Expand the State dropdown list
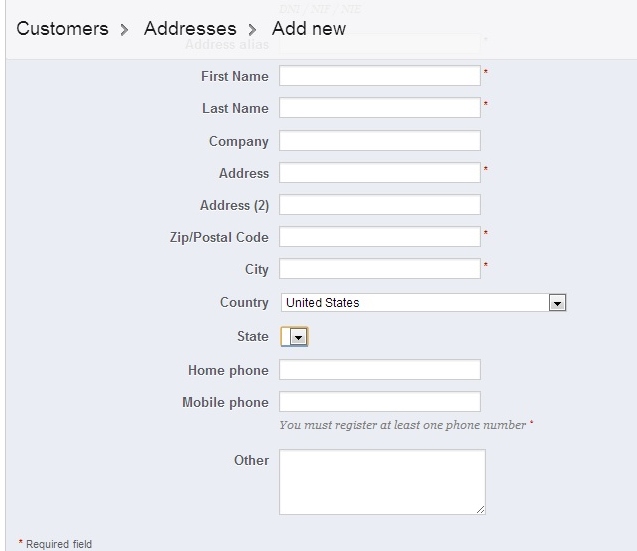The image size is (637, 551). click(x=298, y=337)
